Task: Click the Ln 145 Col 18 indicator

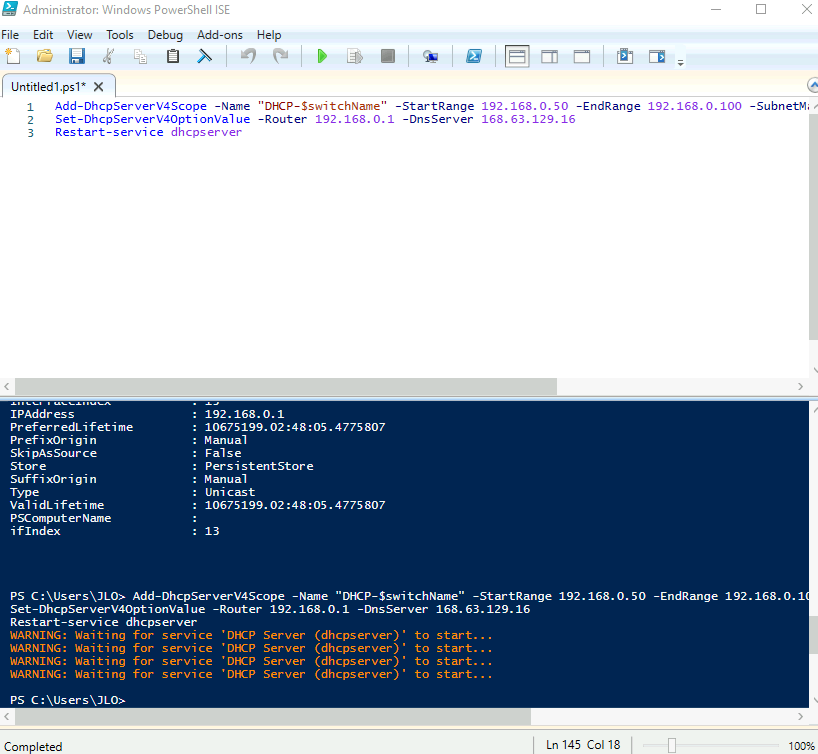Action: [x=583, y=745]
